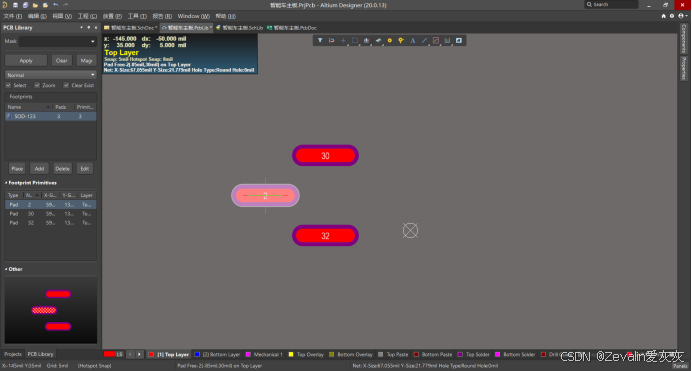Click the yellow pin marker tool icon
The height and width of the screenshot is (371, 692).
click(401, 41)
